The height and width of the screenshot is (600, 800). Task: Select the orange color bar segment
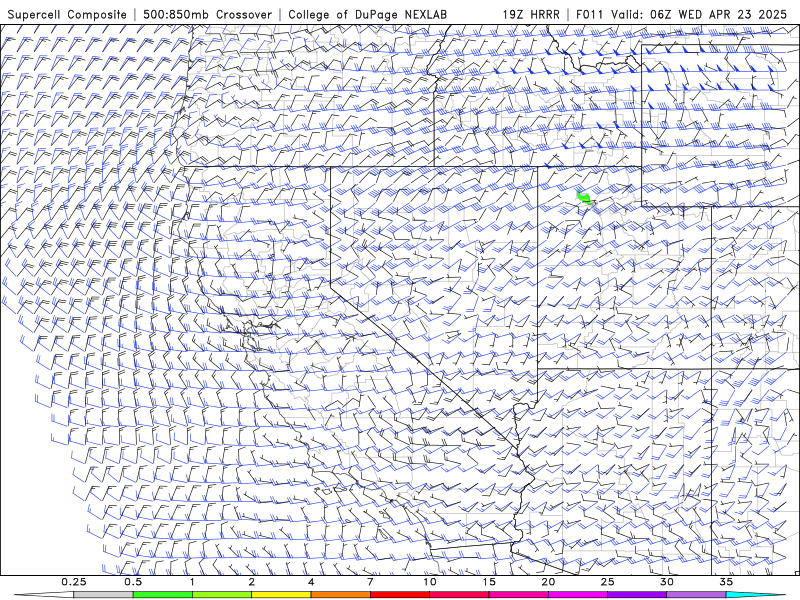pos(340,595)
